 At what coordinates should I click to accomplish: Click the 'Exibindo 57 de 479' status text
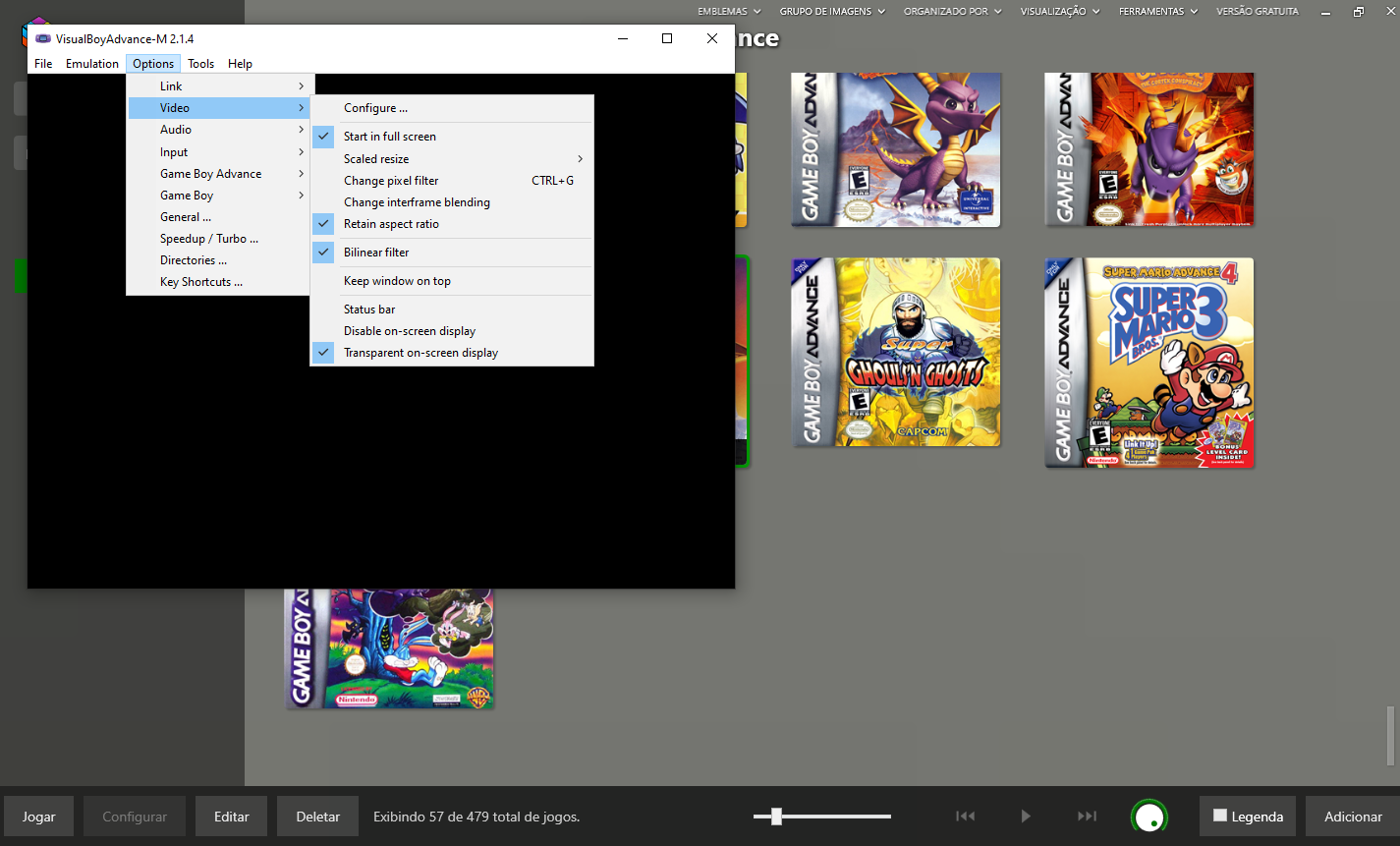click(476, 817)
